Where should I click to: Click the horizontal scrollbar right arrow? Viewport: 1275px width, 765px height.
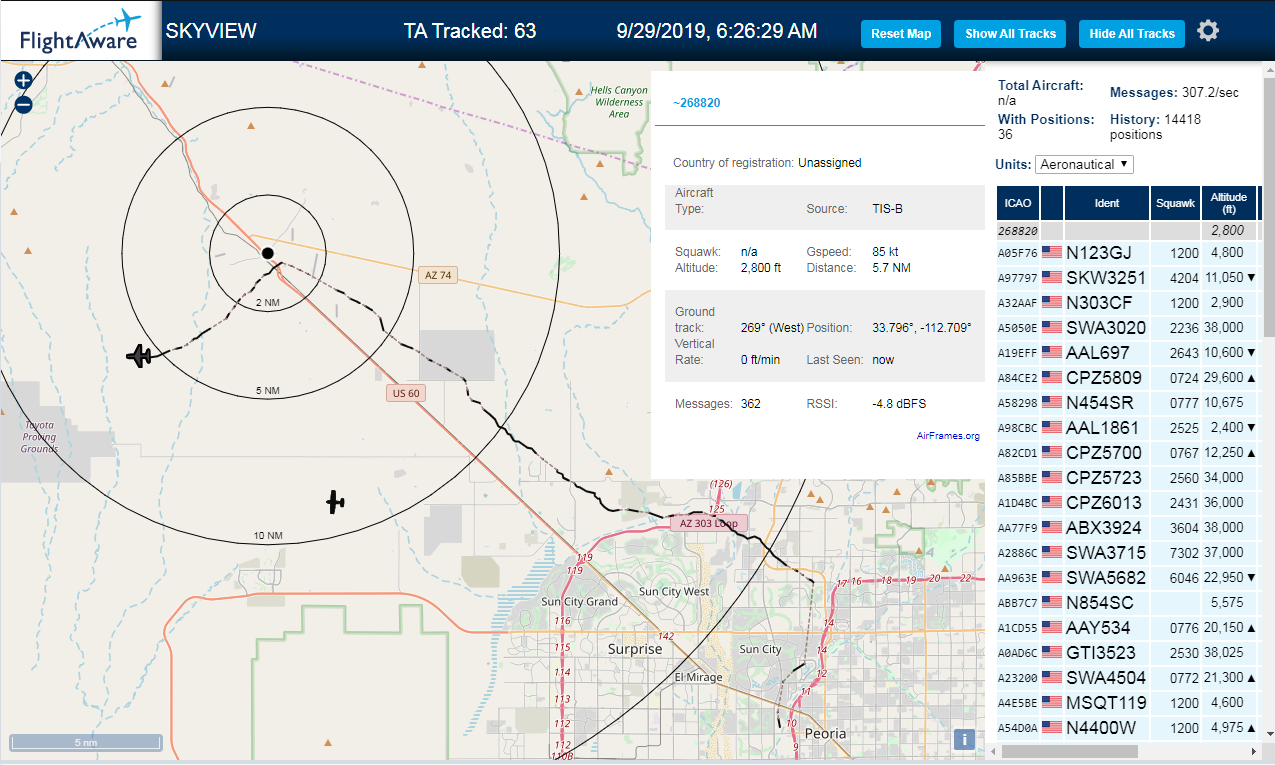point(1253,751)
